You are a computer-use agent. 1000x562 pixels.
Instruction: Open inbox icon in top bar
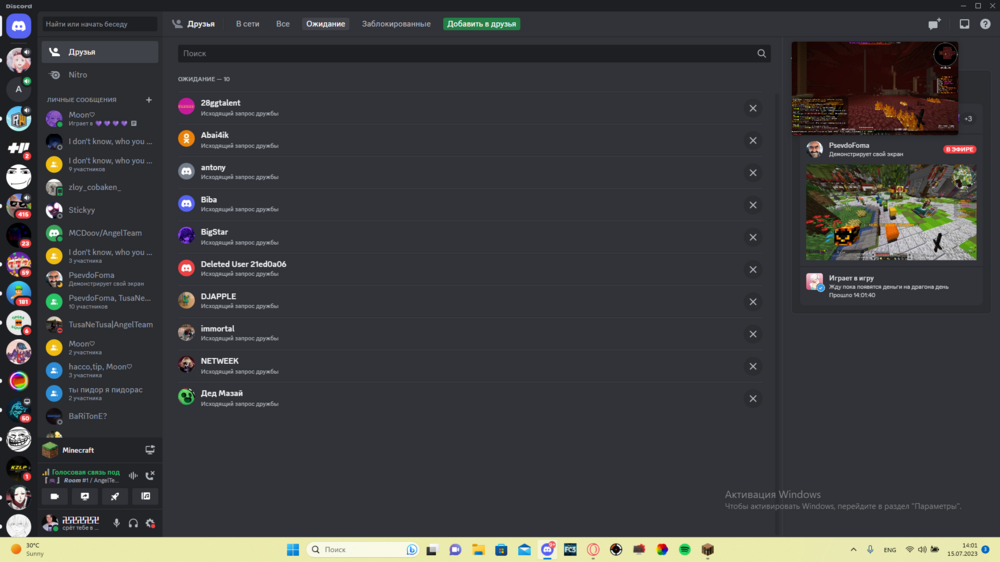pos(964,24)
